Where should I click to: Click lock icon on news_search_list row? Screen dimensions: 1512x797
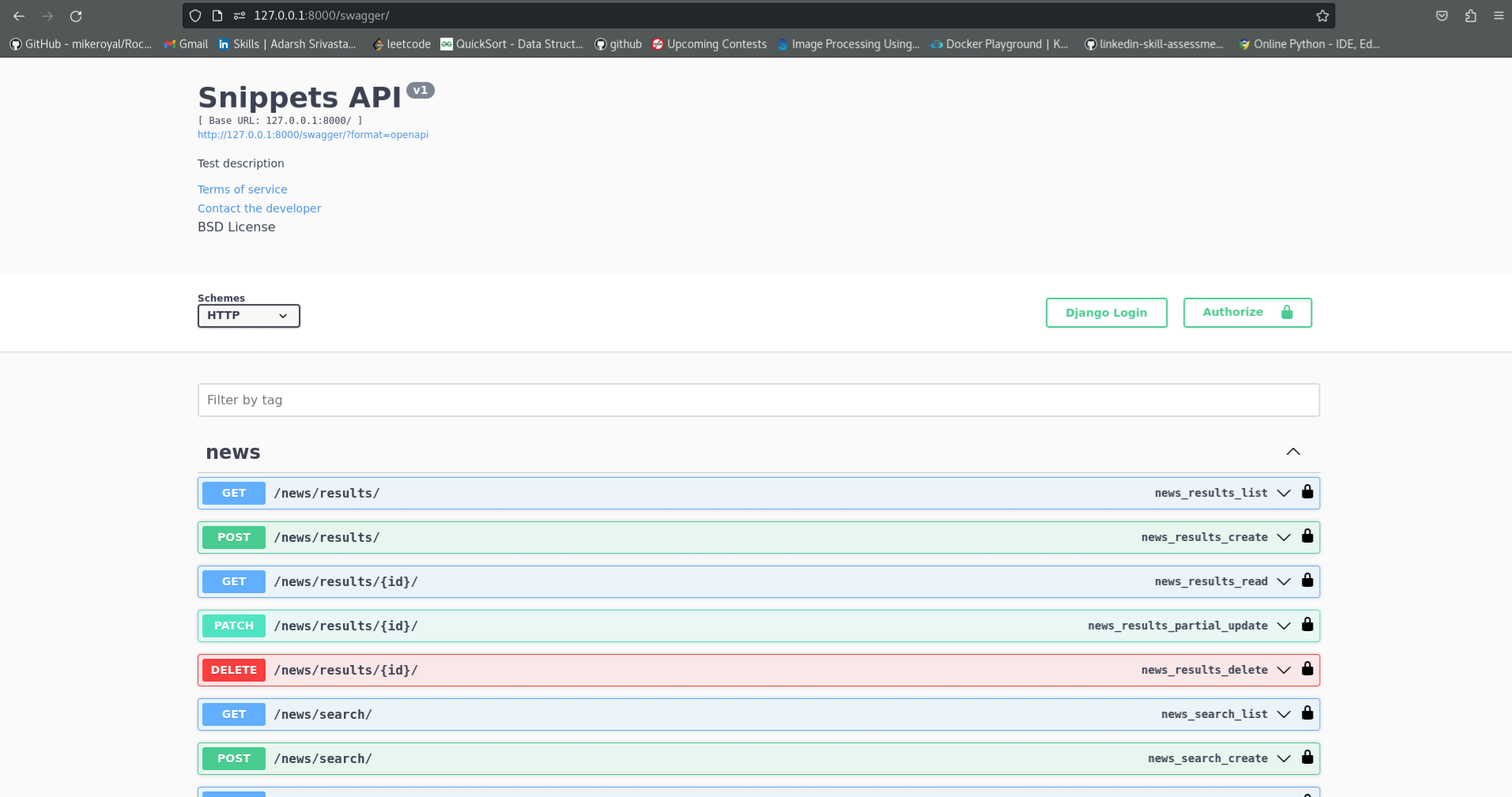tap(1307, 712)
